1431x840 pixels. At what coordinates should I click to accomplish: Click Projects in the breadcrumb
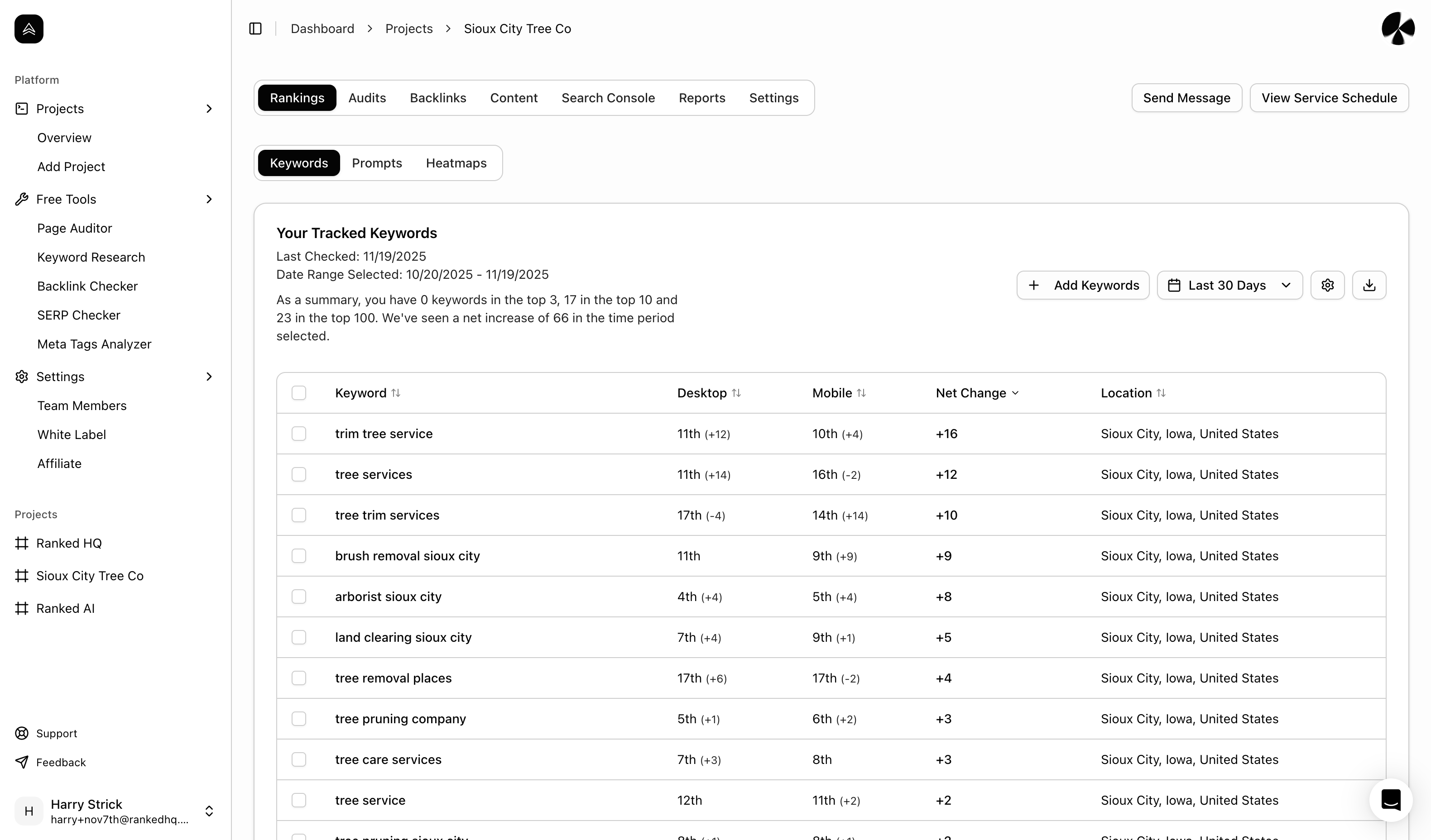(409, 29)
